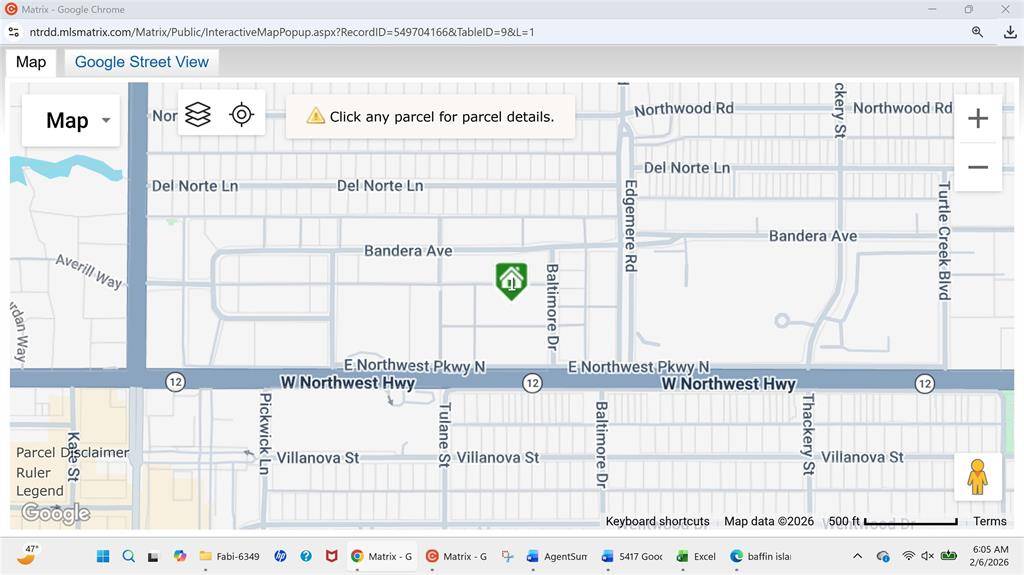Switch to the Google Street View tab
Screen dimensions: 1024x575
(x=141, y=62)
